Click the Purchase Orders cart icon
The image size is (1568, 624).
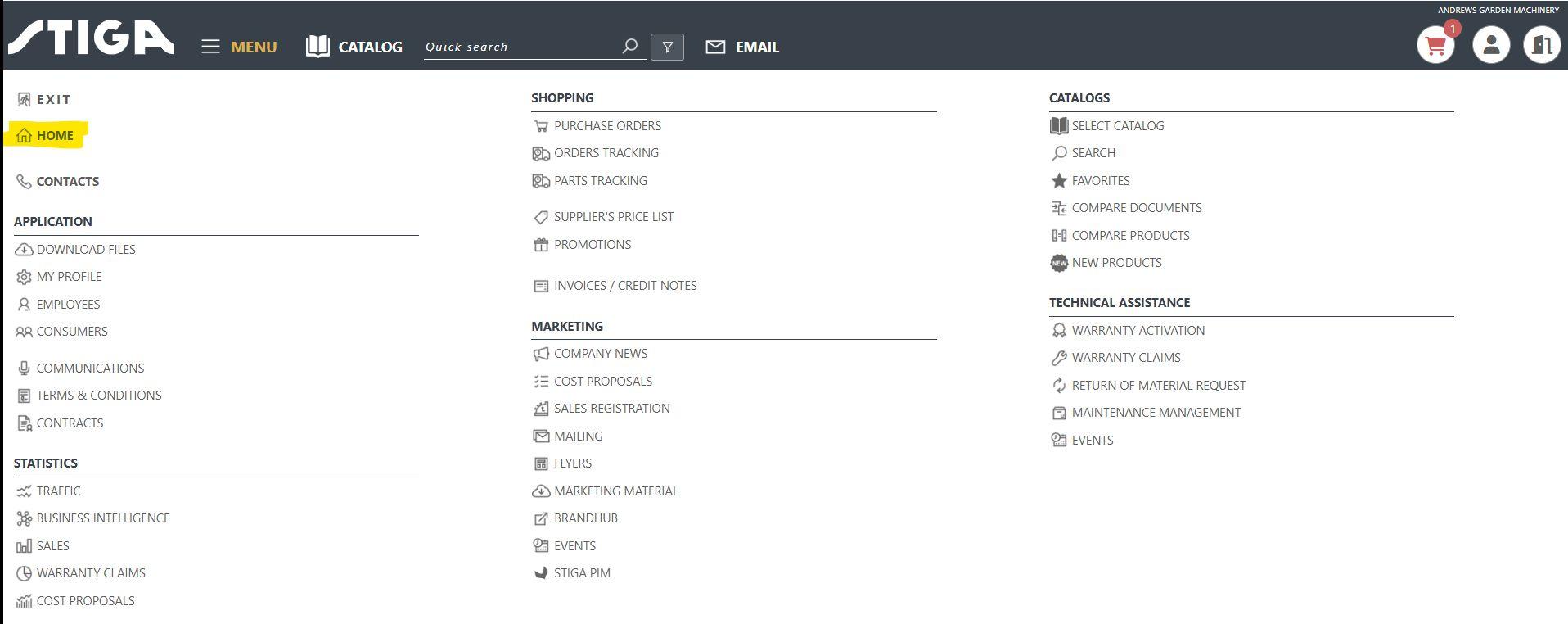coord(541,126)
